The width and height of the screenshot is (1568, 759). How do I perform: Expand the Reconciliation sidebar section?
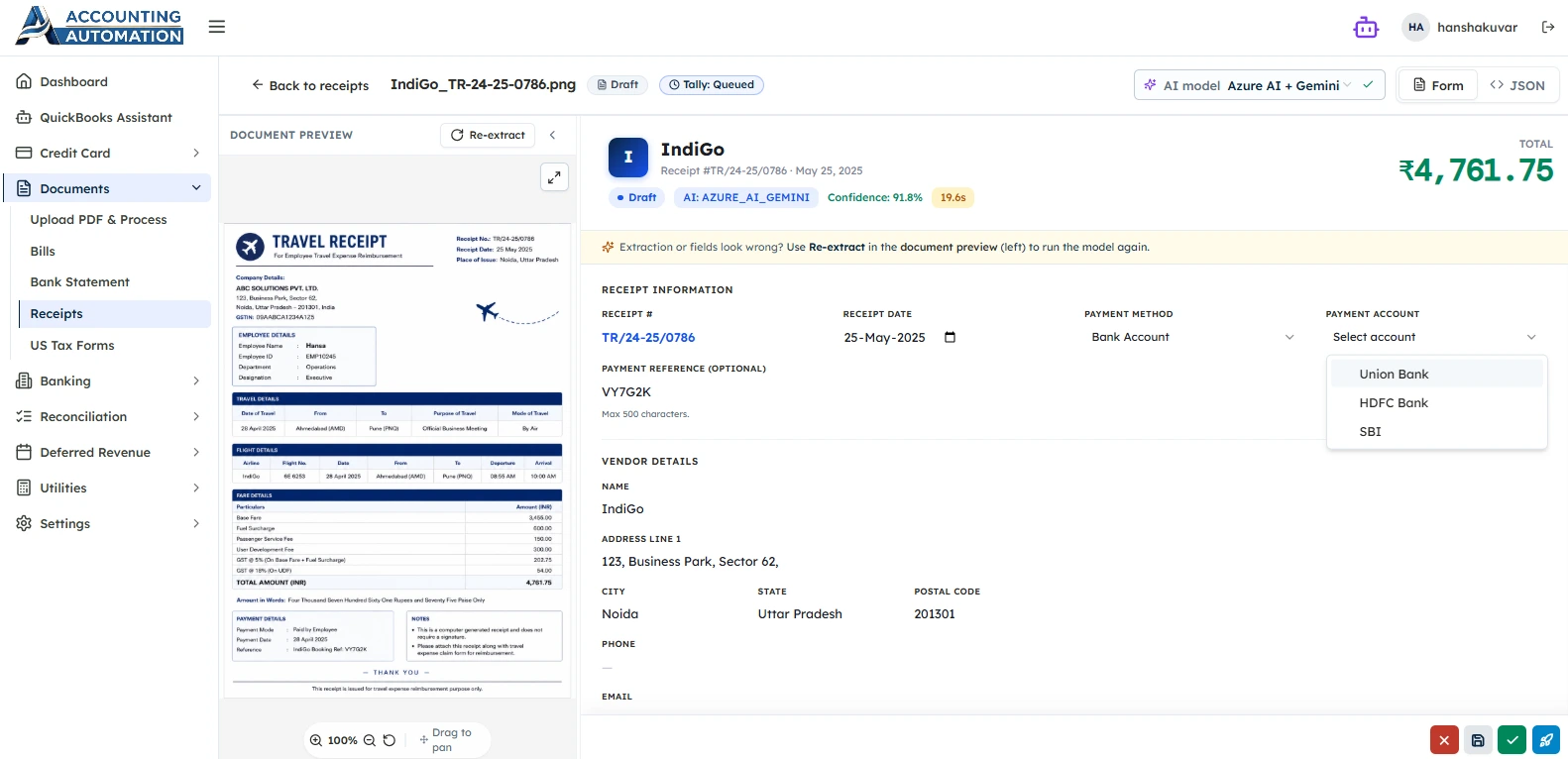tap(109, 416)
